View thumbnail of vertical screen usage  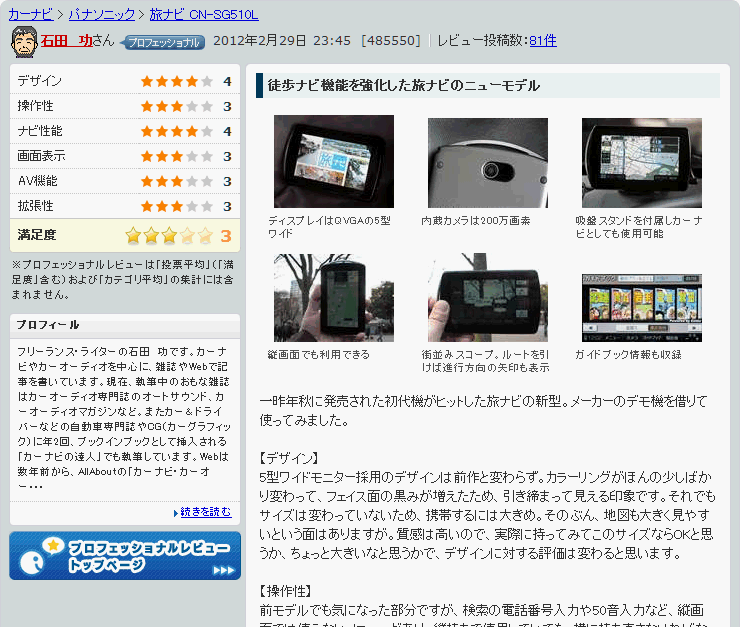tap(334, 298)
